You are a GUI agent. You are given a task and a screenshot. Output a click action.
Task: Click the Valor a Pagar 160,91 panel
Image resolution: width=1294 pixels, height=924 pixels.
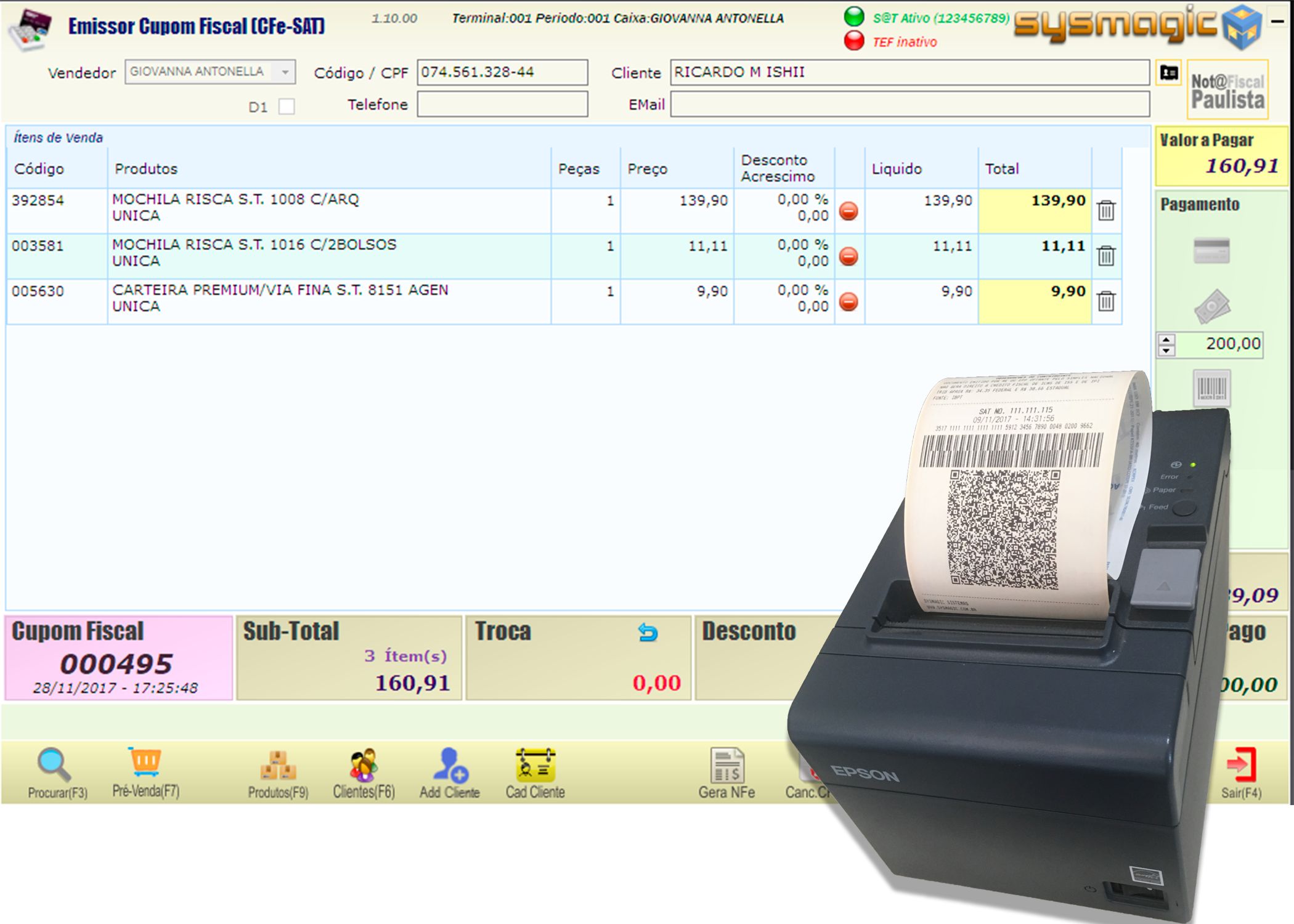(1221, 156)
